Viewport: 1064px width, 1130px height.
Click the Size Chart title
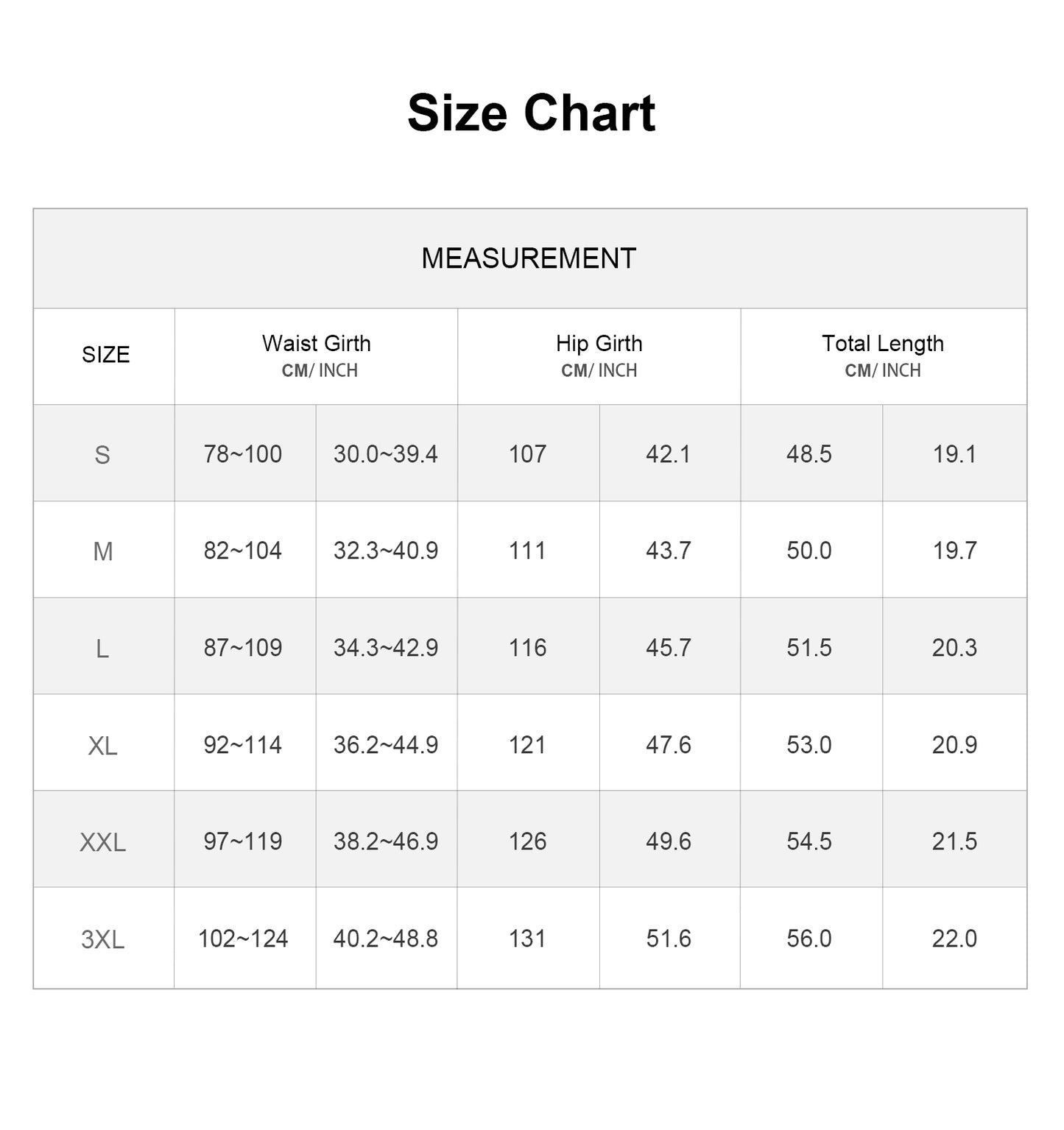(531, 113)
